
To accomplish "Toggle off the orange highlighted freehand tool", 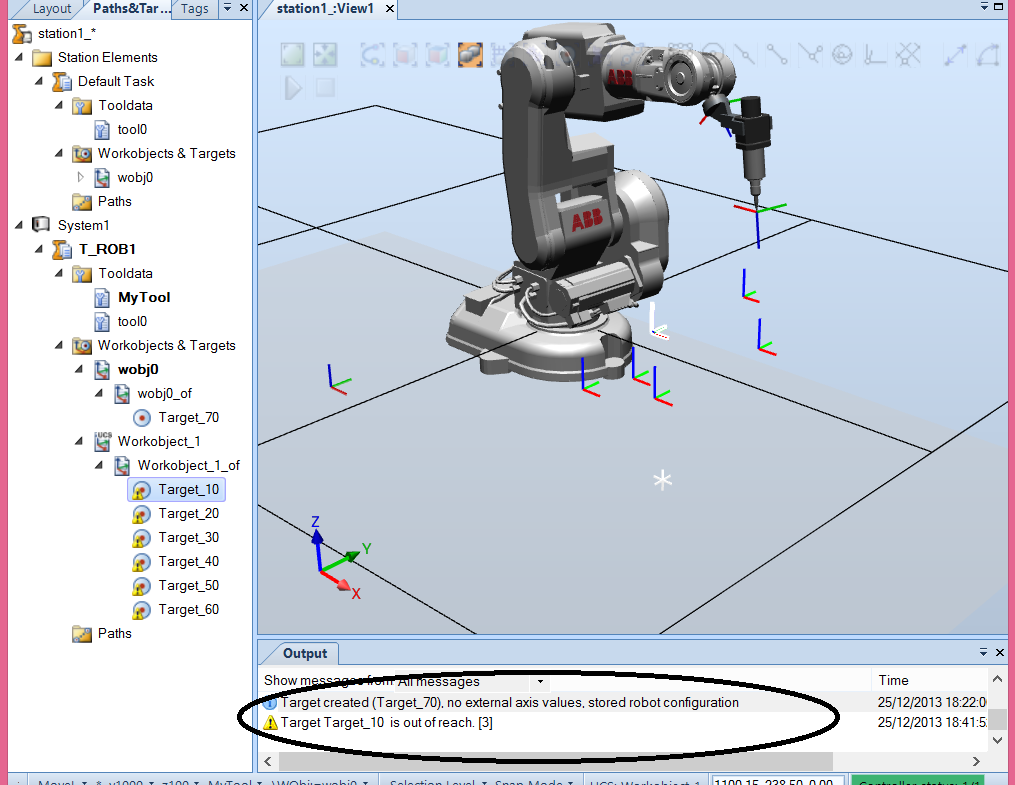I will tap(468, 55).
